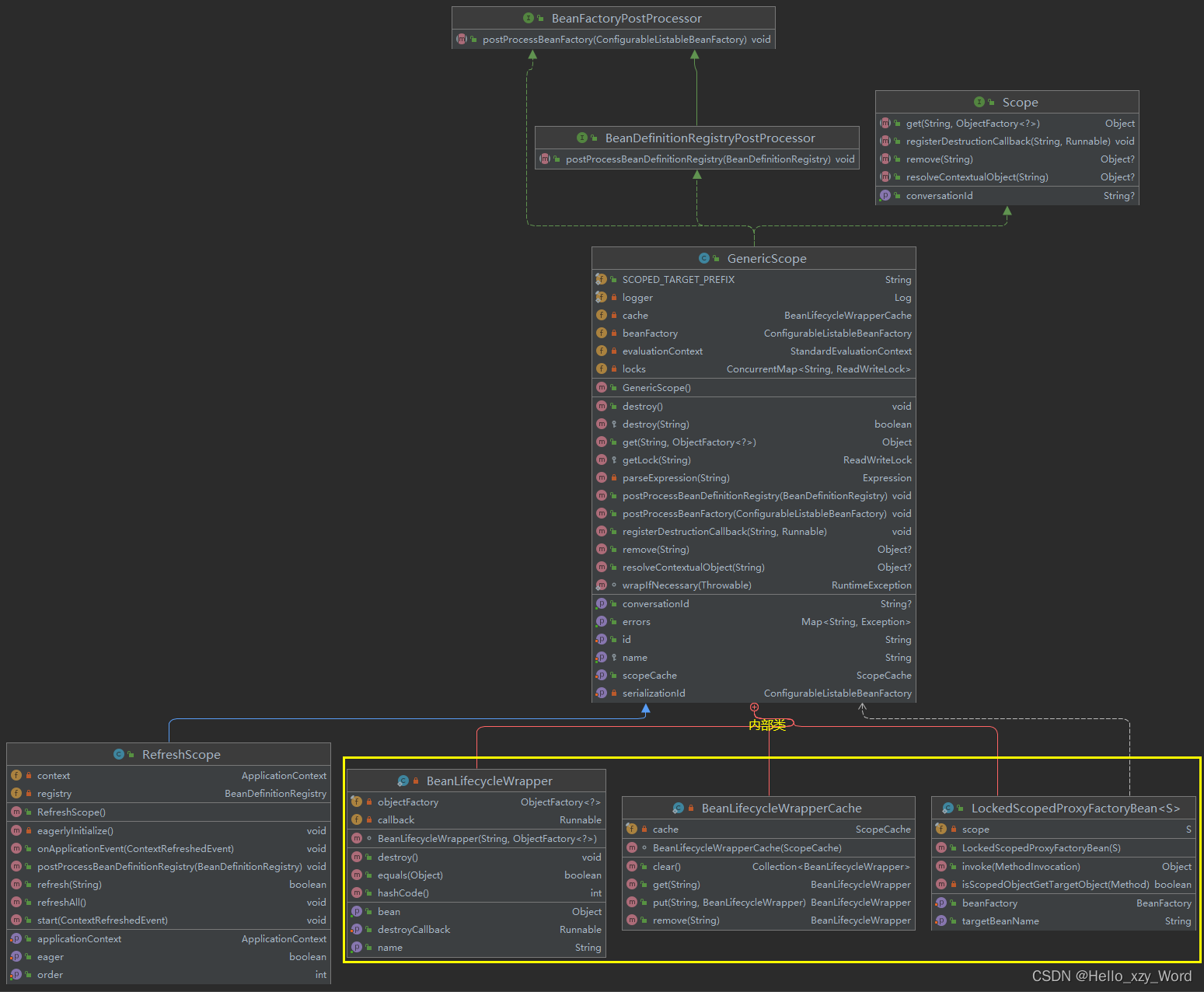Click the eager property in RefreshScope
This screenshot has height=992, width=1204.
click(169, 957)
